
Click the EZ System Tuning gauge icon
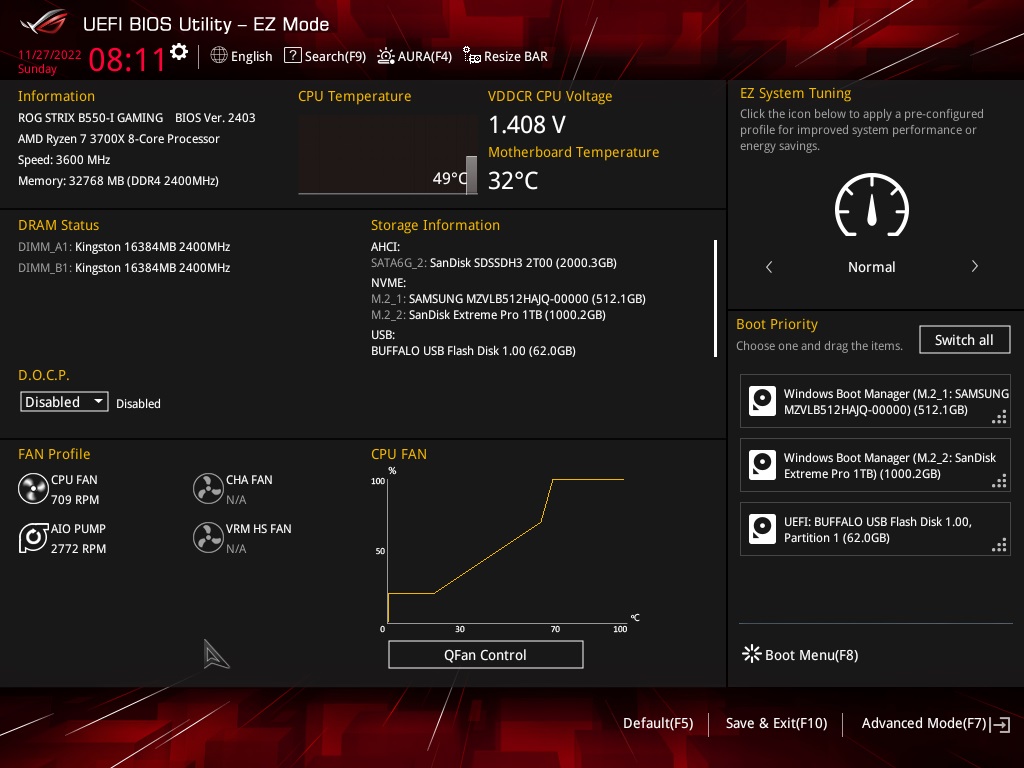[872, 205]
